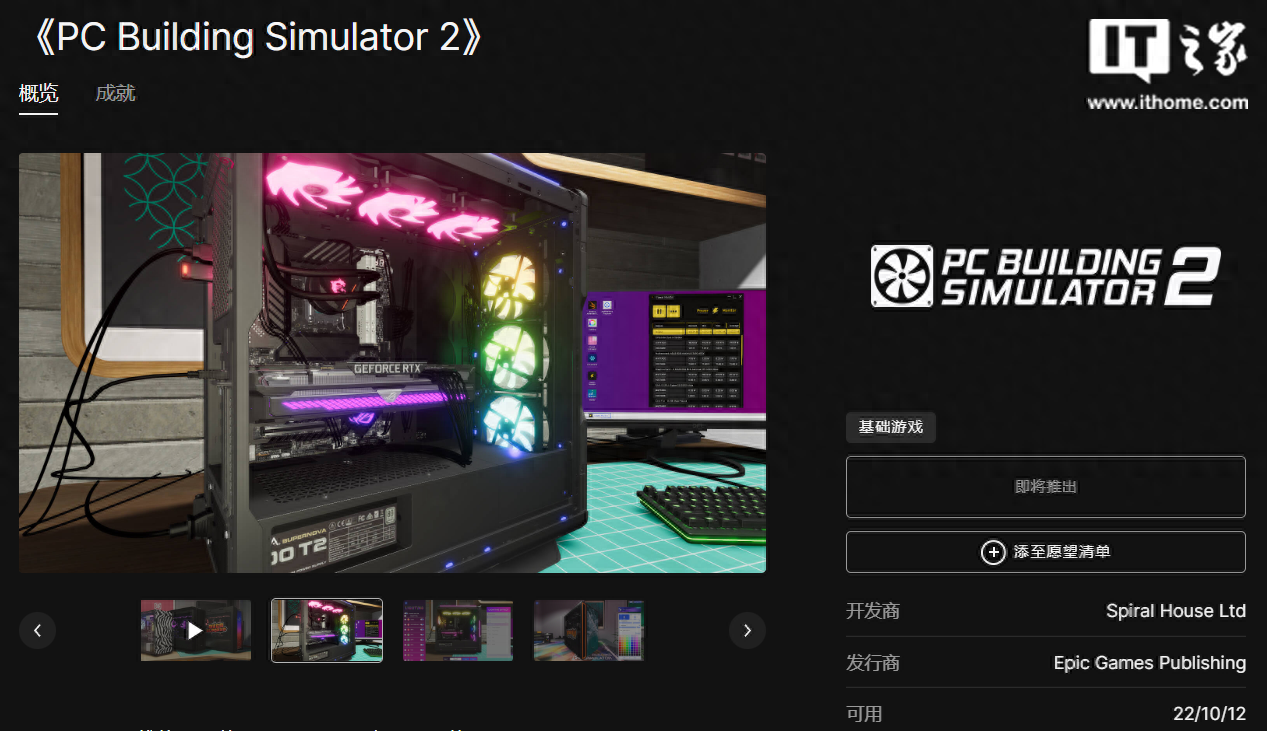Click the large featured screenshot
The image size is (1267, 731).
[392, 362]
